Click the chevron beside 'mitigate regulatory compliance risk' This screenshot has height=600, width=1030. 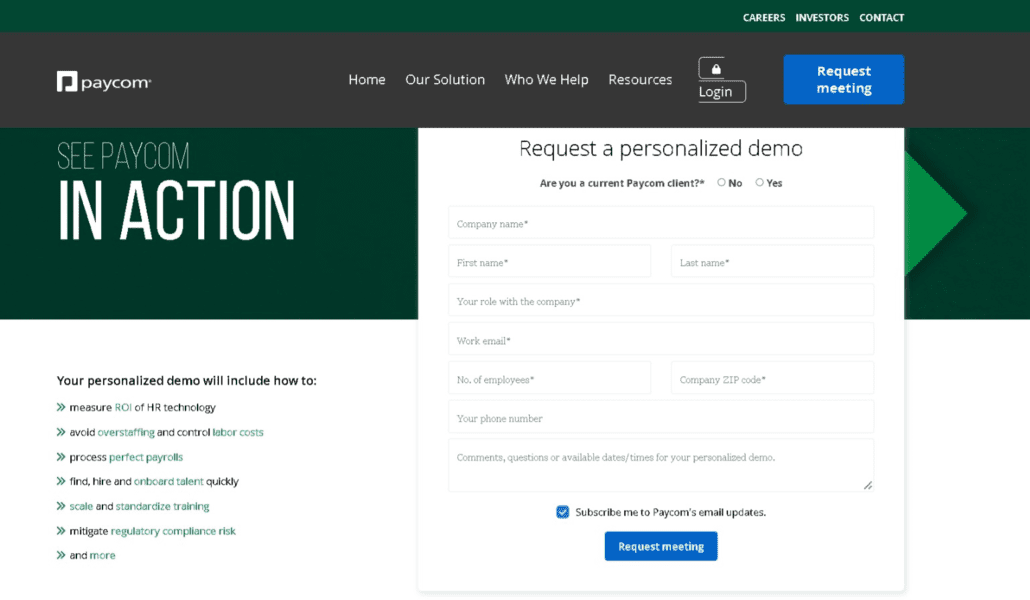tap(61, 531)
